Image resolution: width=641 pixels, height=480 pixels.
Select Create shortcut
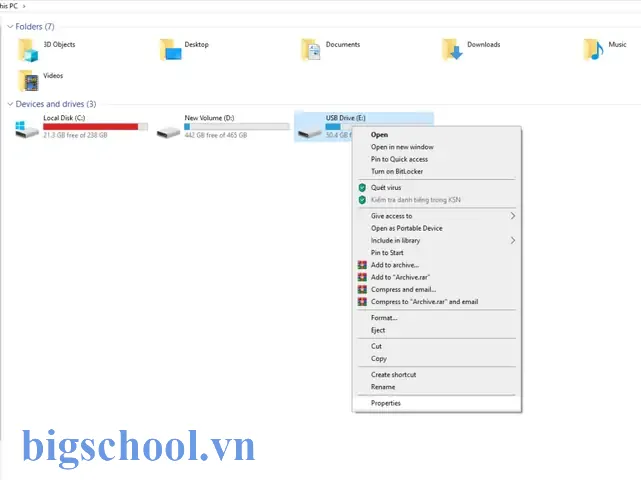coord(437,375)
